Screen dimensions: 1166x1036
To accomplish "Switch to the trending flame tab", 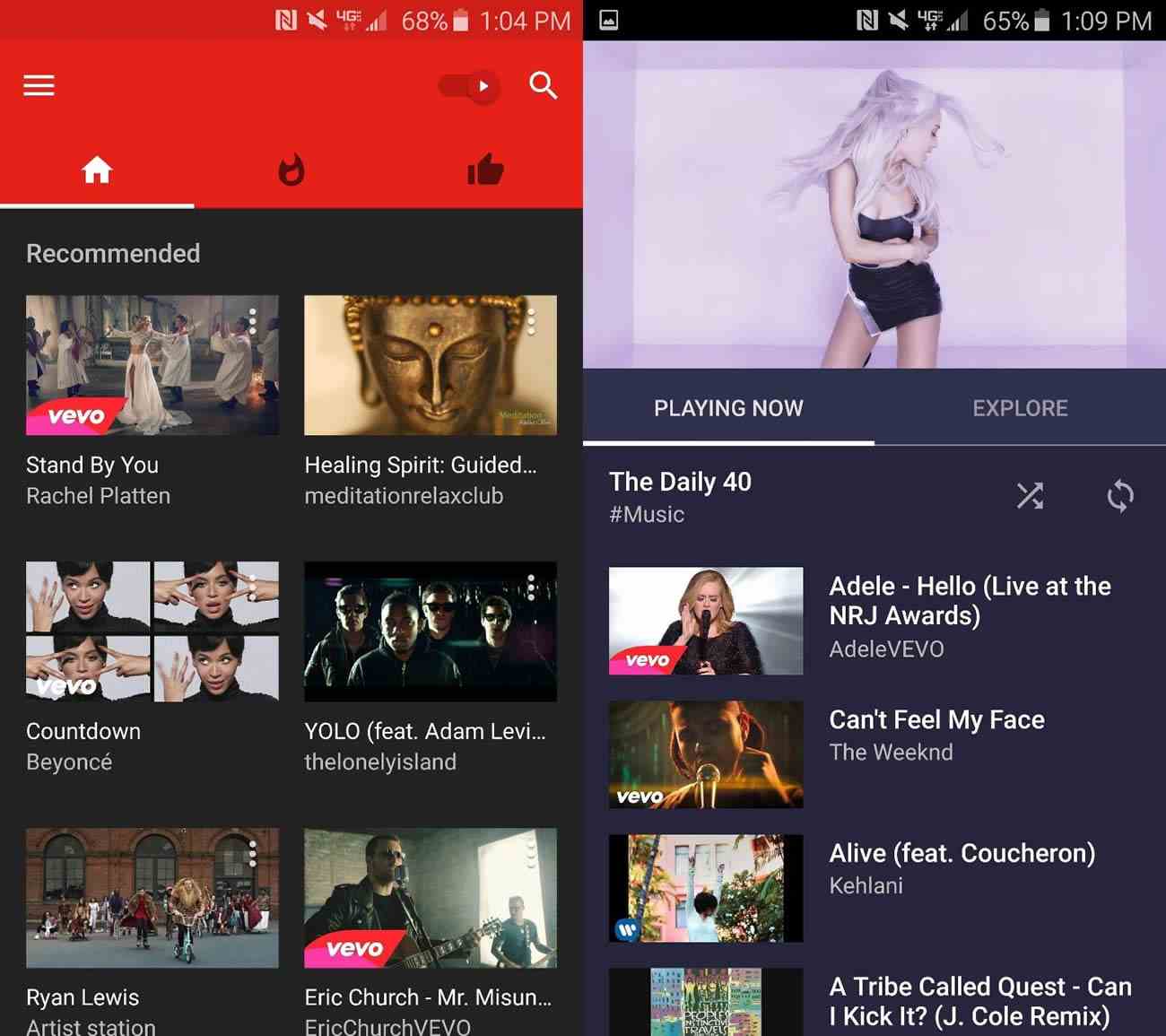I will 291,170.
